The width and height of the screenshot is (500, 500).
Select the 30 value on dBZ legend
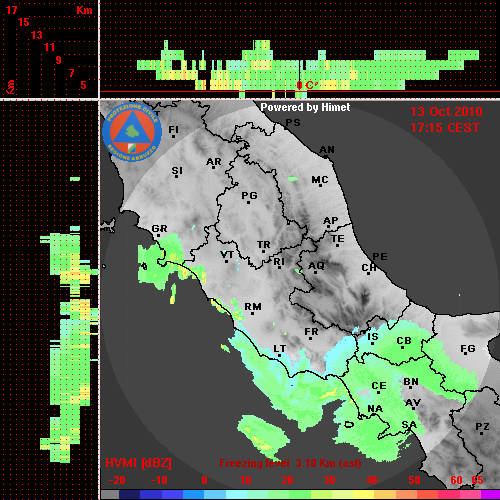click(x=330, y=480)
